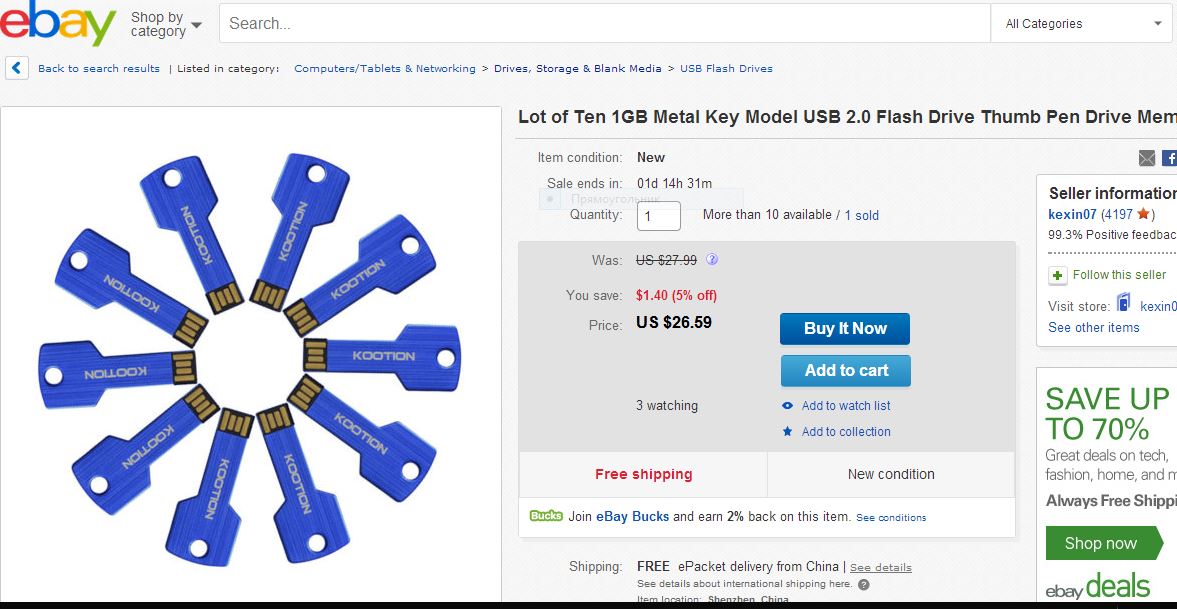This screenshot has width=1177, height=609.
Task: Click the plus icon to follow this seller
Action: coord(1057,275)
